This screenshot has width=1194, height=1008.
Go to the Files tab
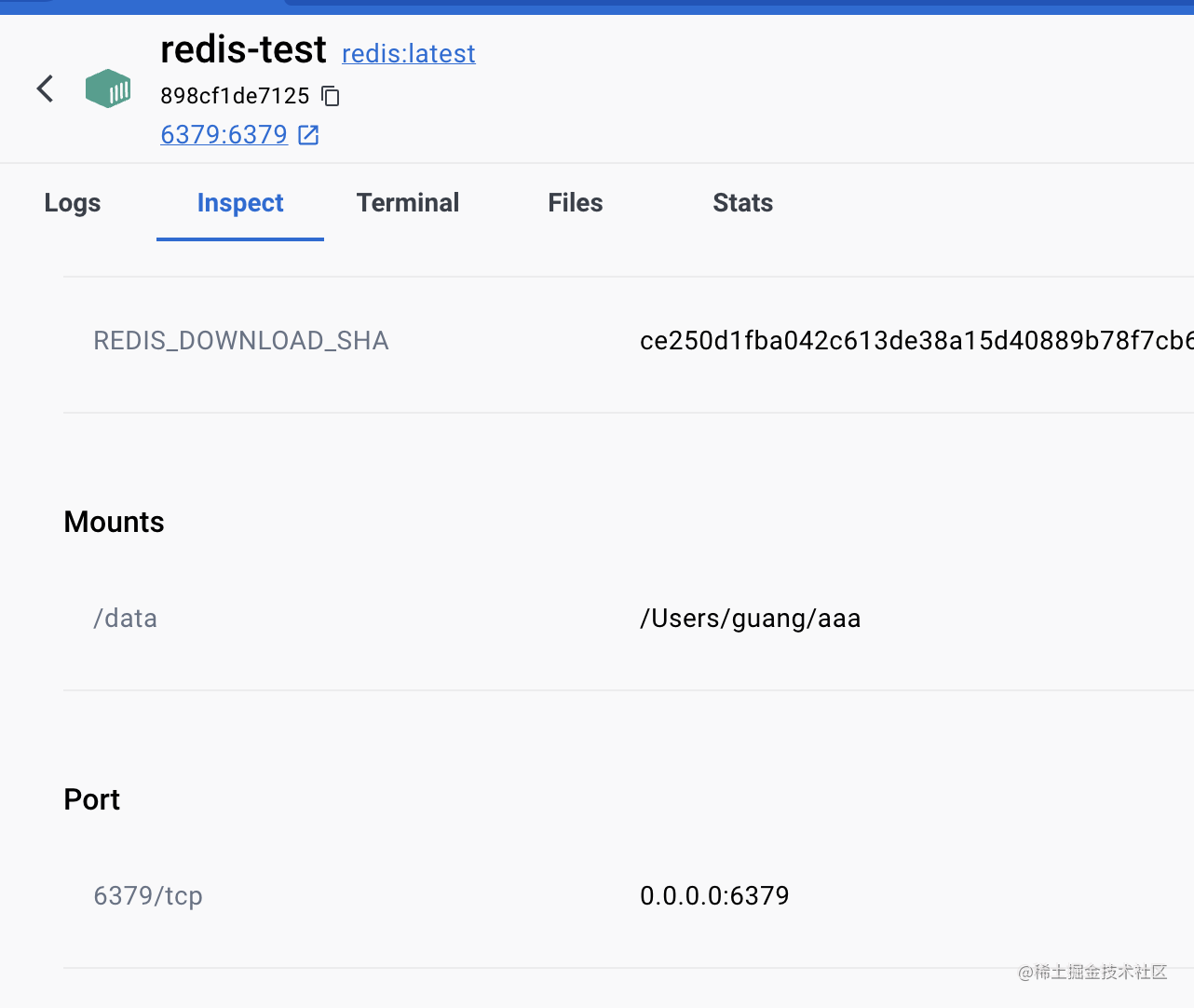[576, 203]
